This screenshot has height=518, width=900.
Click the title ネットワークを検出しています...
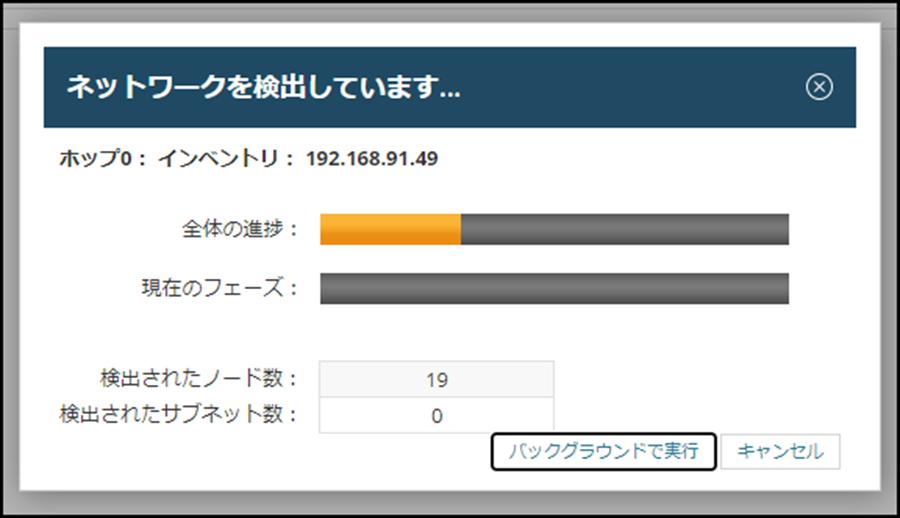click(x=263, y=87)
